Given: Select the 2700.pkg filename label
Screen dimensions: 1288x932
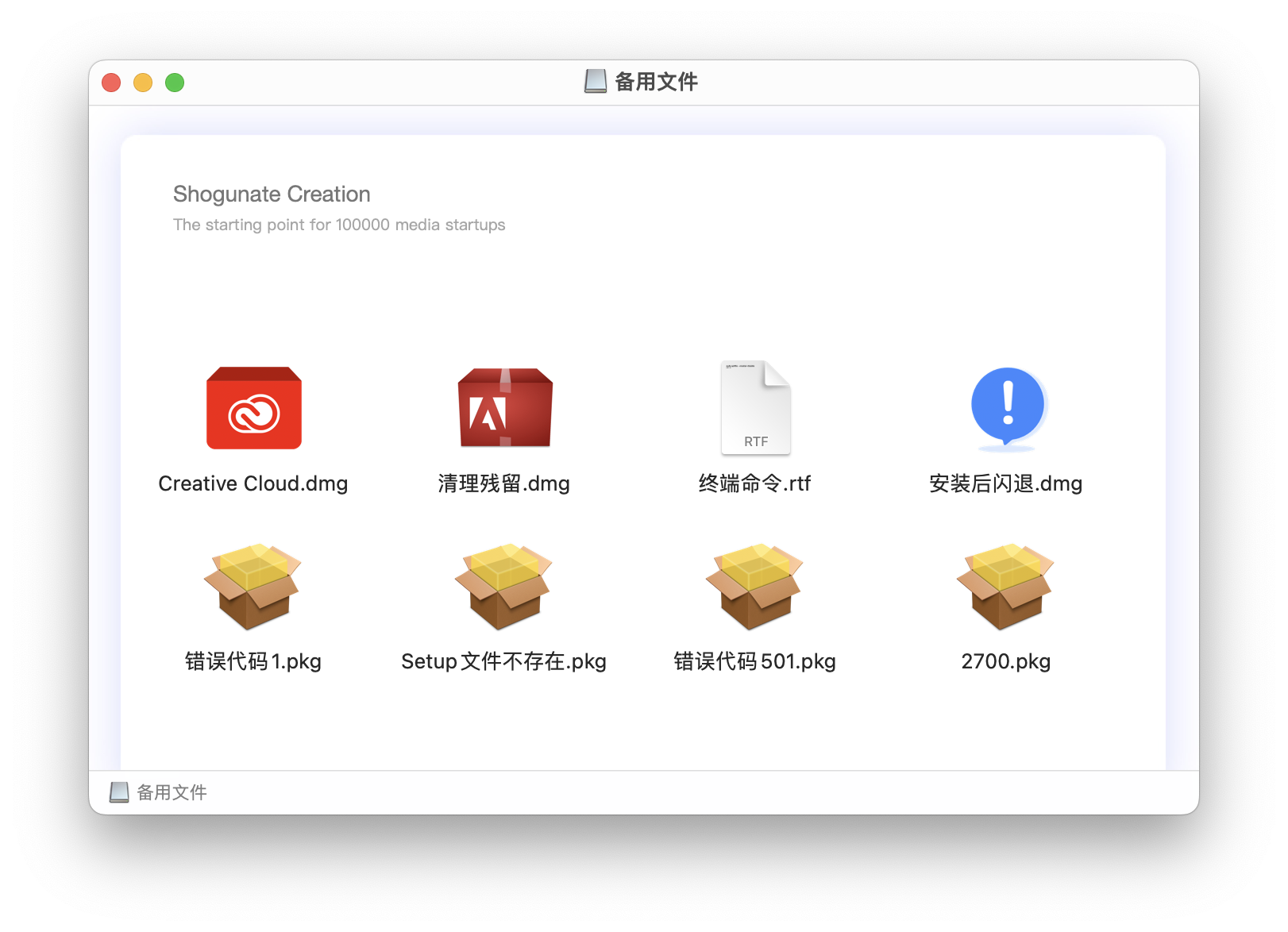Looking at the screenshot, I should 1005,660.
